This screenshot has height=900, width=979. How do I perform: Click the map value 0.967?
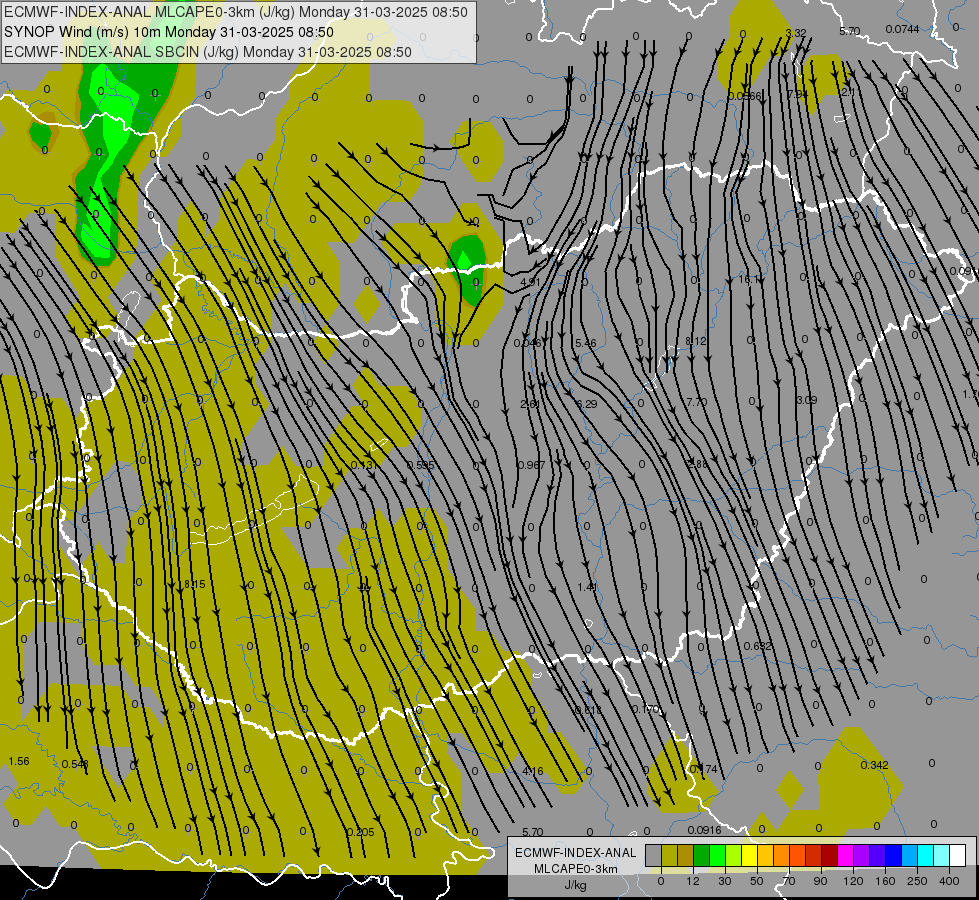(x=531, y=465)
